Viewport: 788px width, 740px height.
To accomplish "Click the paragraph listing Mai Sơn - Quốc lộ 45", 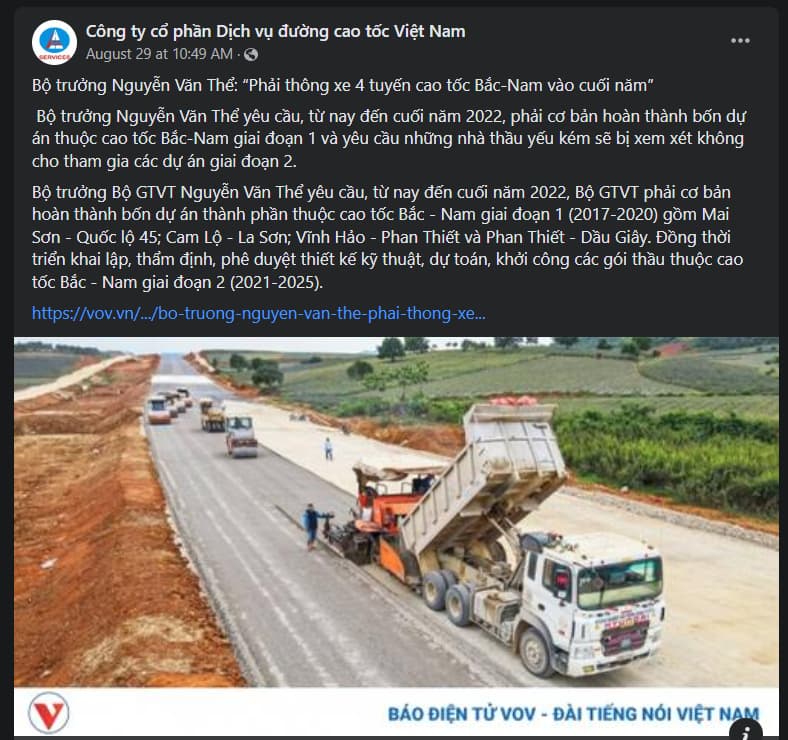I will click(387, 237).
